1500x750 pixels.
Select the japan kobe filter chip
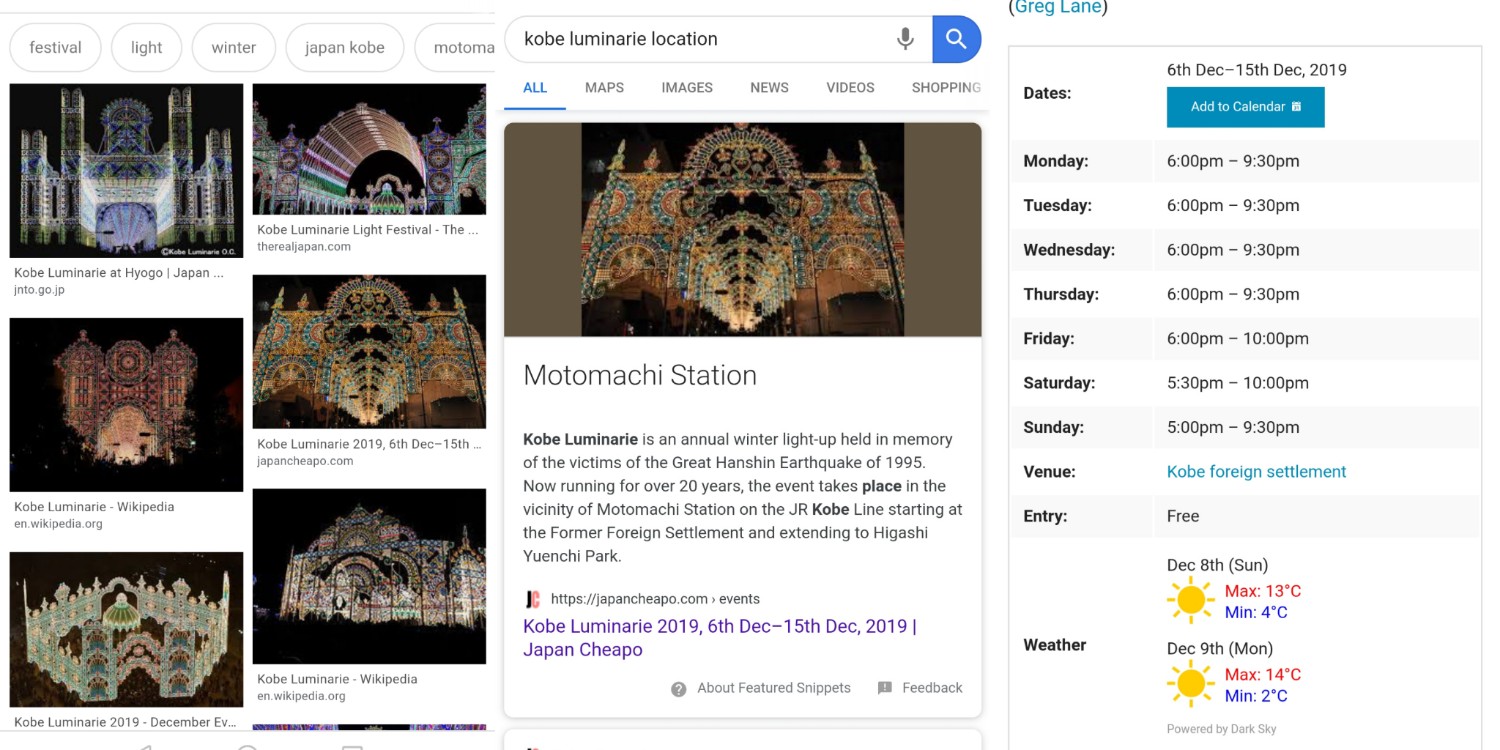(344, 47)
